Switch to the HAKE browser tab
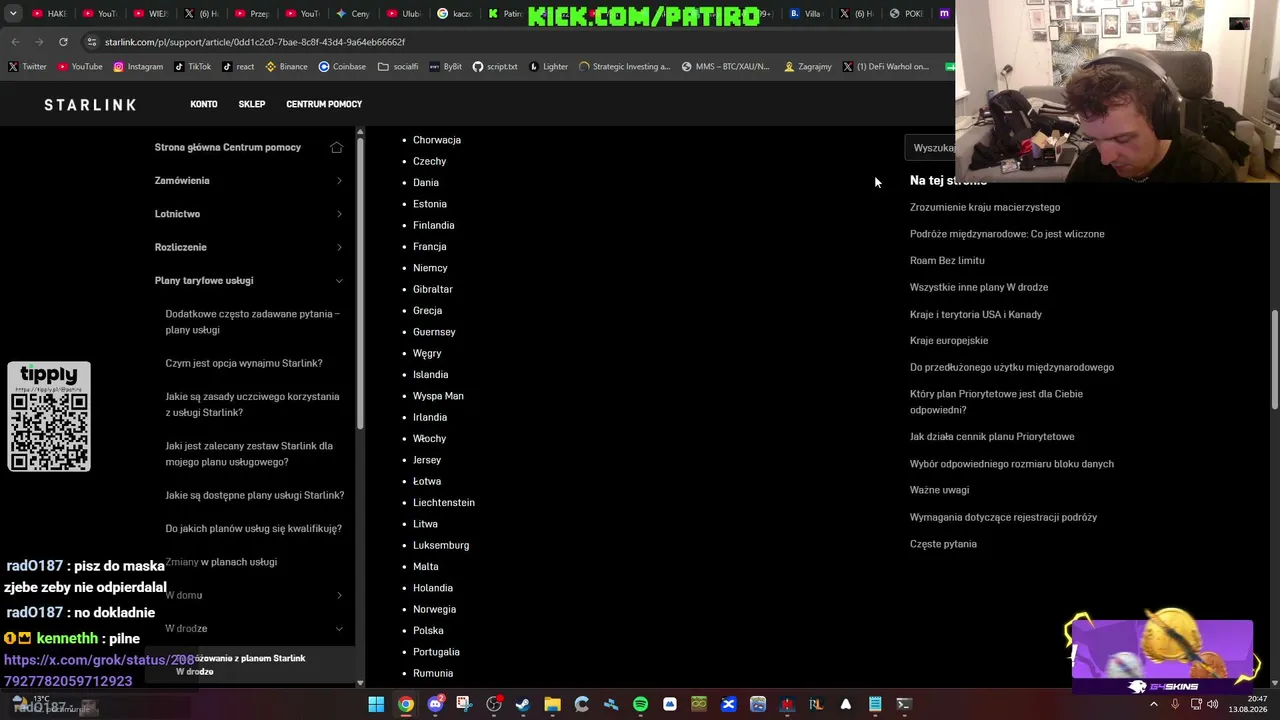This screenshot has width=1280, height=720. 49,14
